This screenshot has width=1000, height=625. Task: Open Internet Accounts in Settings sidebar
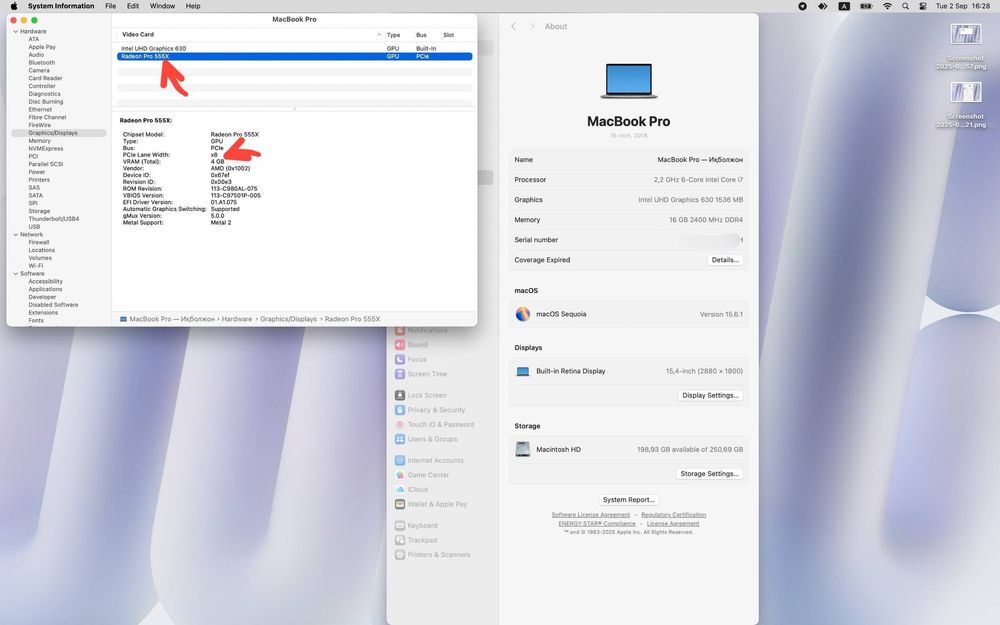pos(429,460)
